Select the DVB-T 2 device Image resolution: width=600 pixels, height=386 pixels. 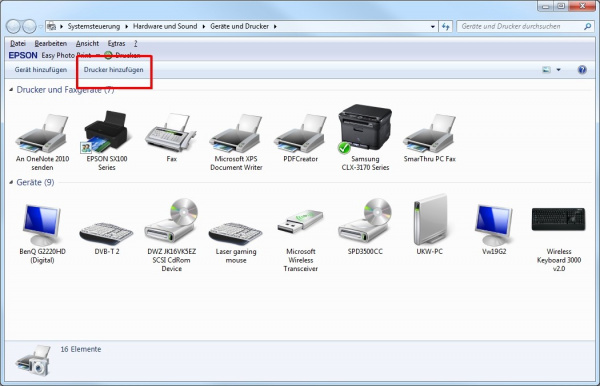pos(106,238)
